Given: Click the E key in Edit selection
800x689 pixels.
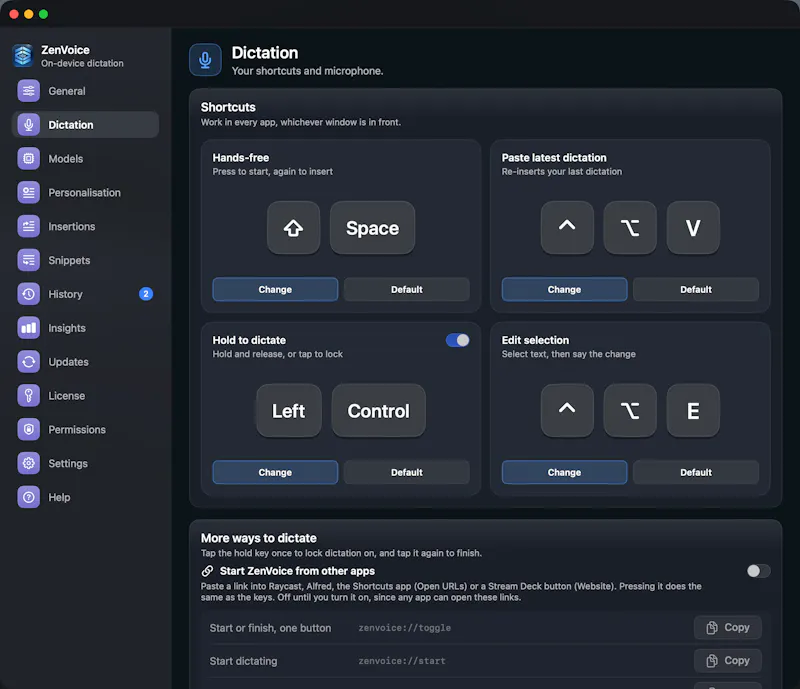Looking at the screenshot, I should click(693, 411).
